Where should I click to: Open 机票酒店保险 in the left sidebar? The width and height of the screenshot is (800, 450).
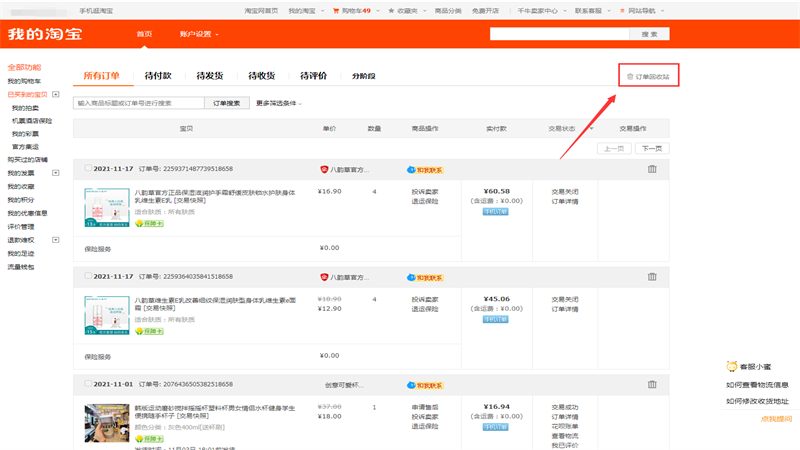[x=32, y=121]
